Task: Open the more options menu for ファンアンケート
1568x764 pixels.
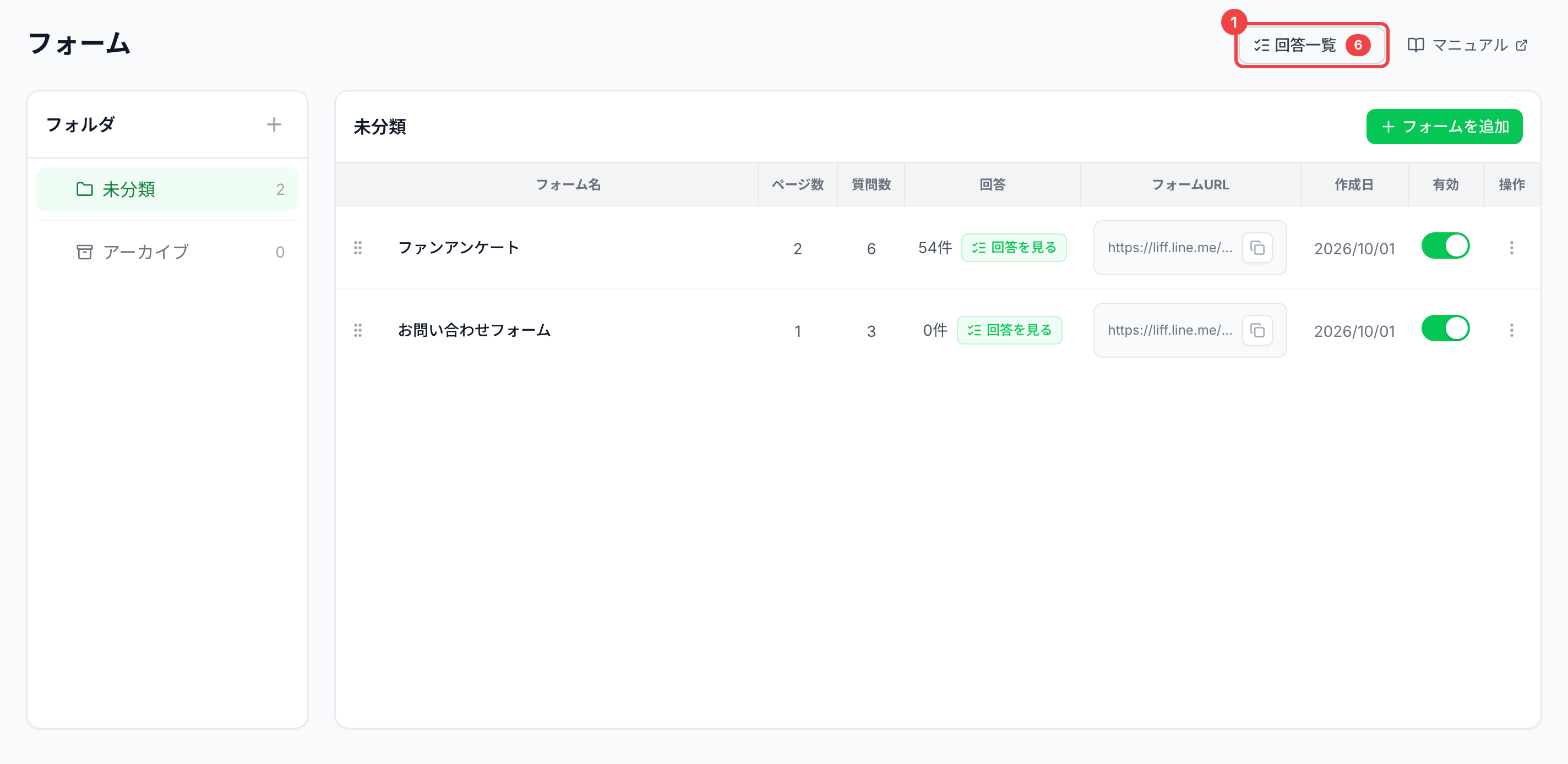Action: [x=1511, y=248]
